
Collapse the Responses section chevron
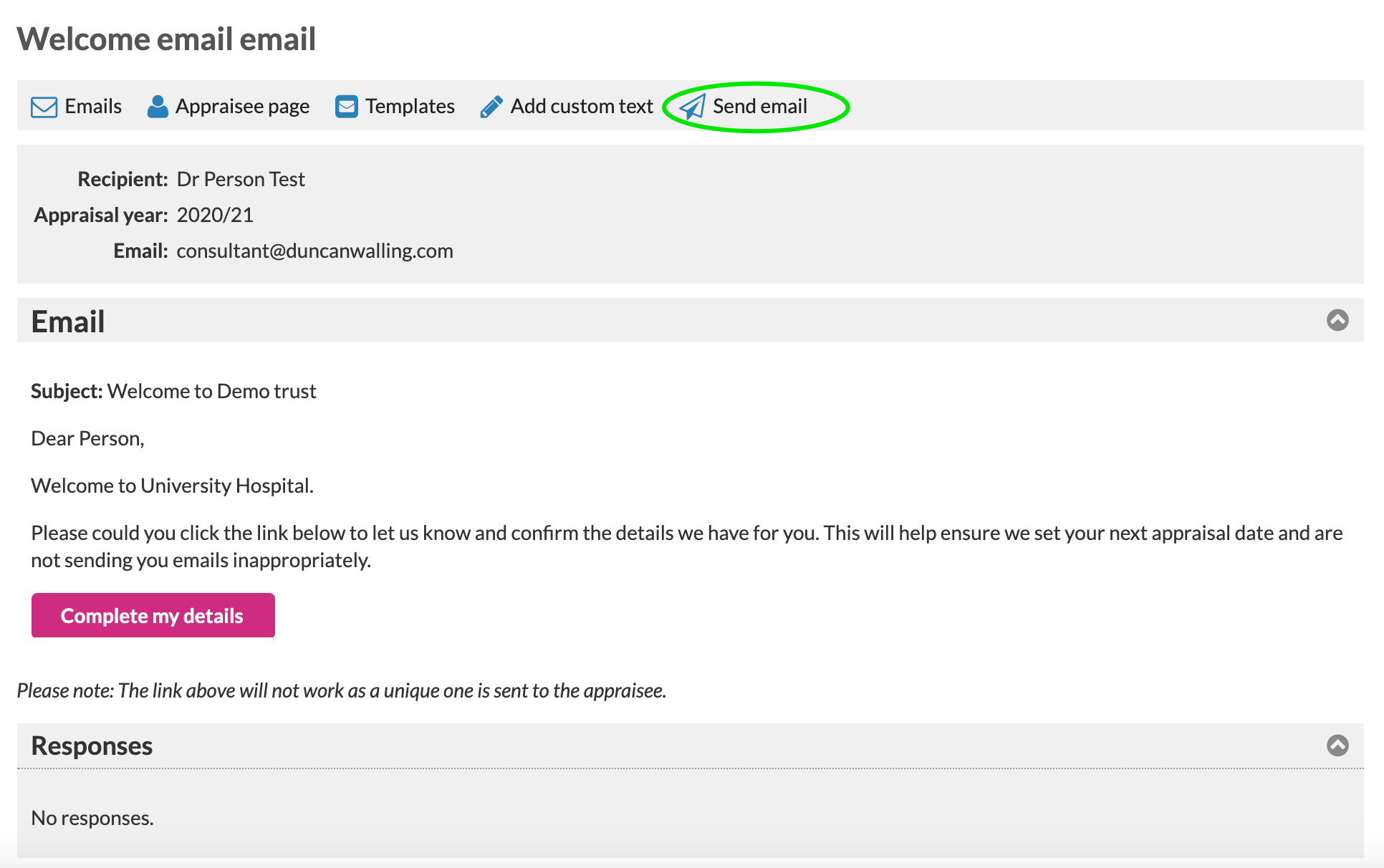[1337, 745]
